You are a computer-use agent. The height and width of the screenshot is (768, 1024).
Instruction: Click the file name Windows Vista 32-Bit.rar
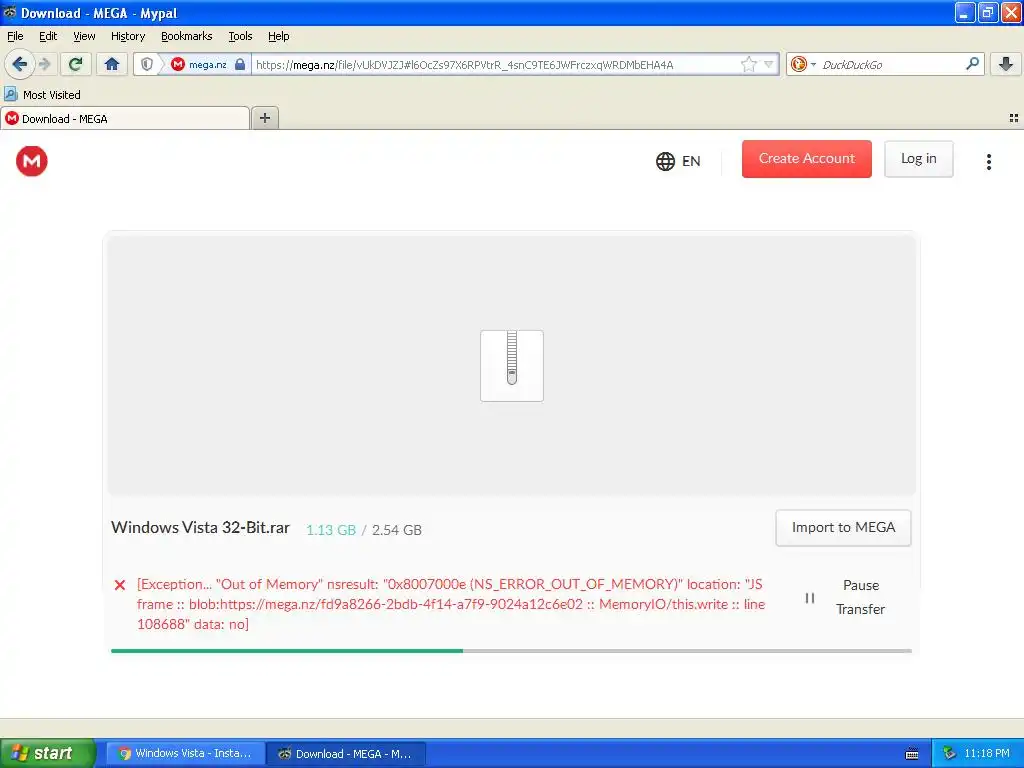point(200,528)
